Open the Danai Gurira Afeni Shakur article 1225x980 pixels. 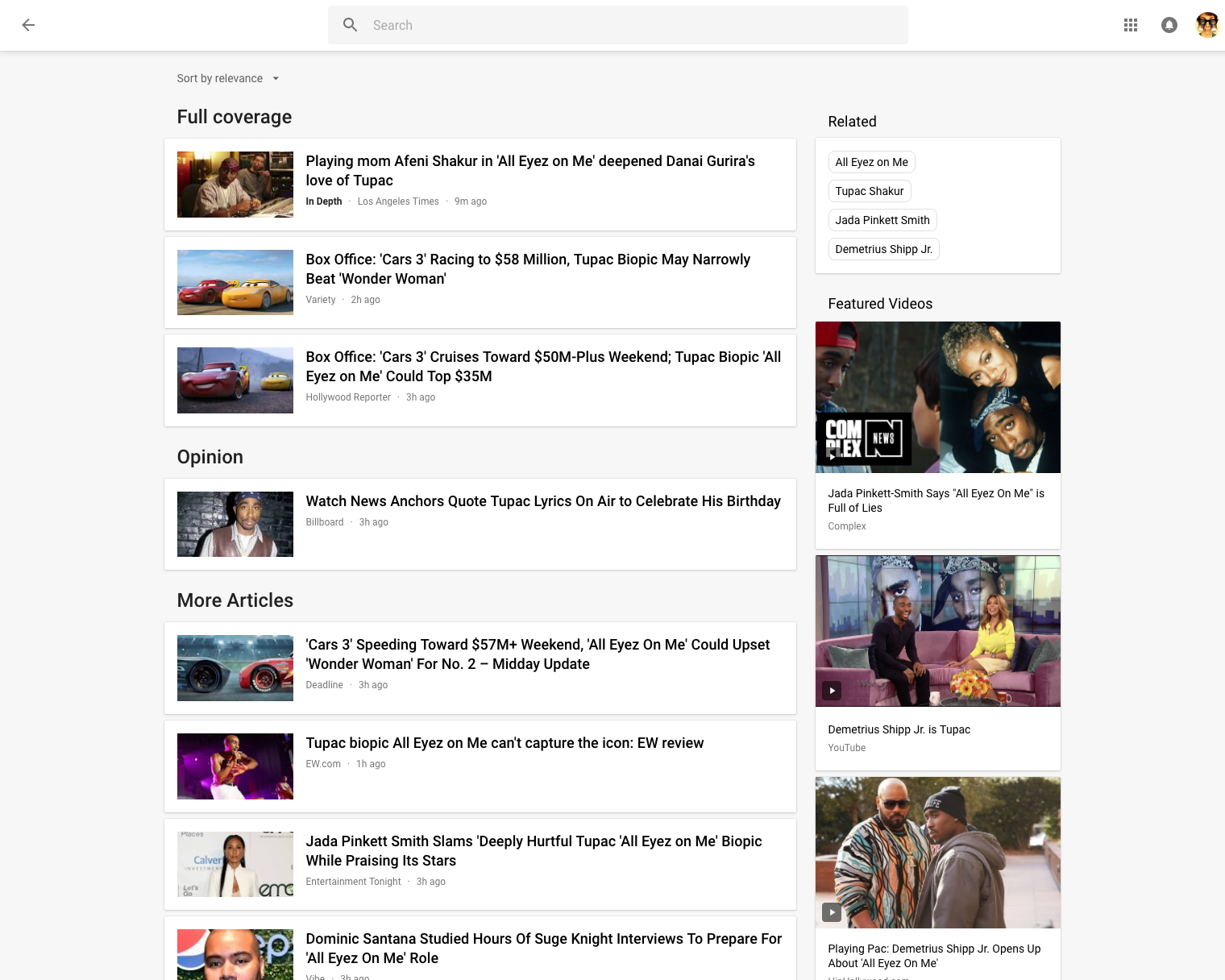click(529, 171)
